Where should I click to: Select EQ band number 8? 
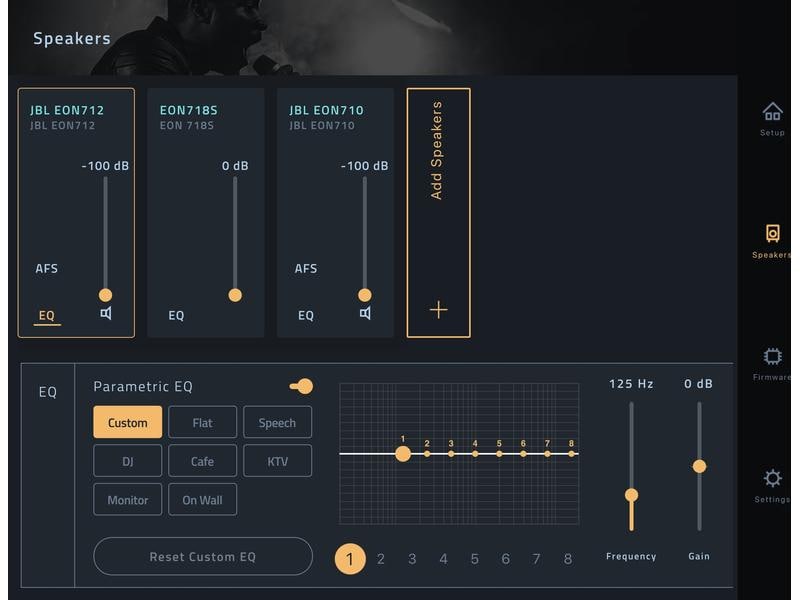[x=568, y=559]
